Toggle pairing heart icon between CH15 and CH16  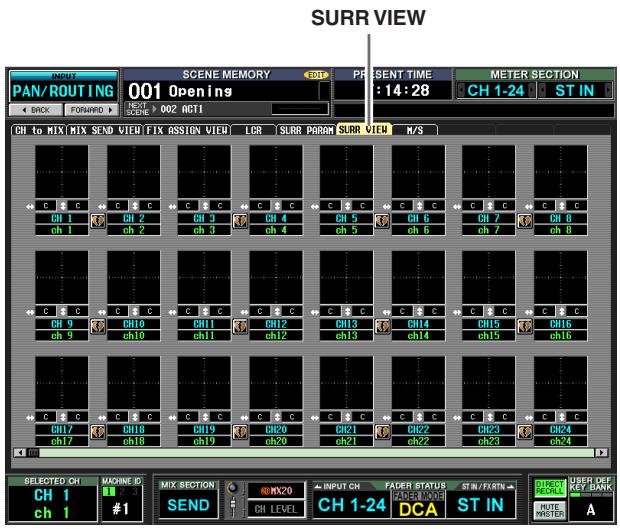pyautogui.click(x=525, y=327)
